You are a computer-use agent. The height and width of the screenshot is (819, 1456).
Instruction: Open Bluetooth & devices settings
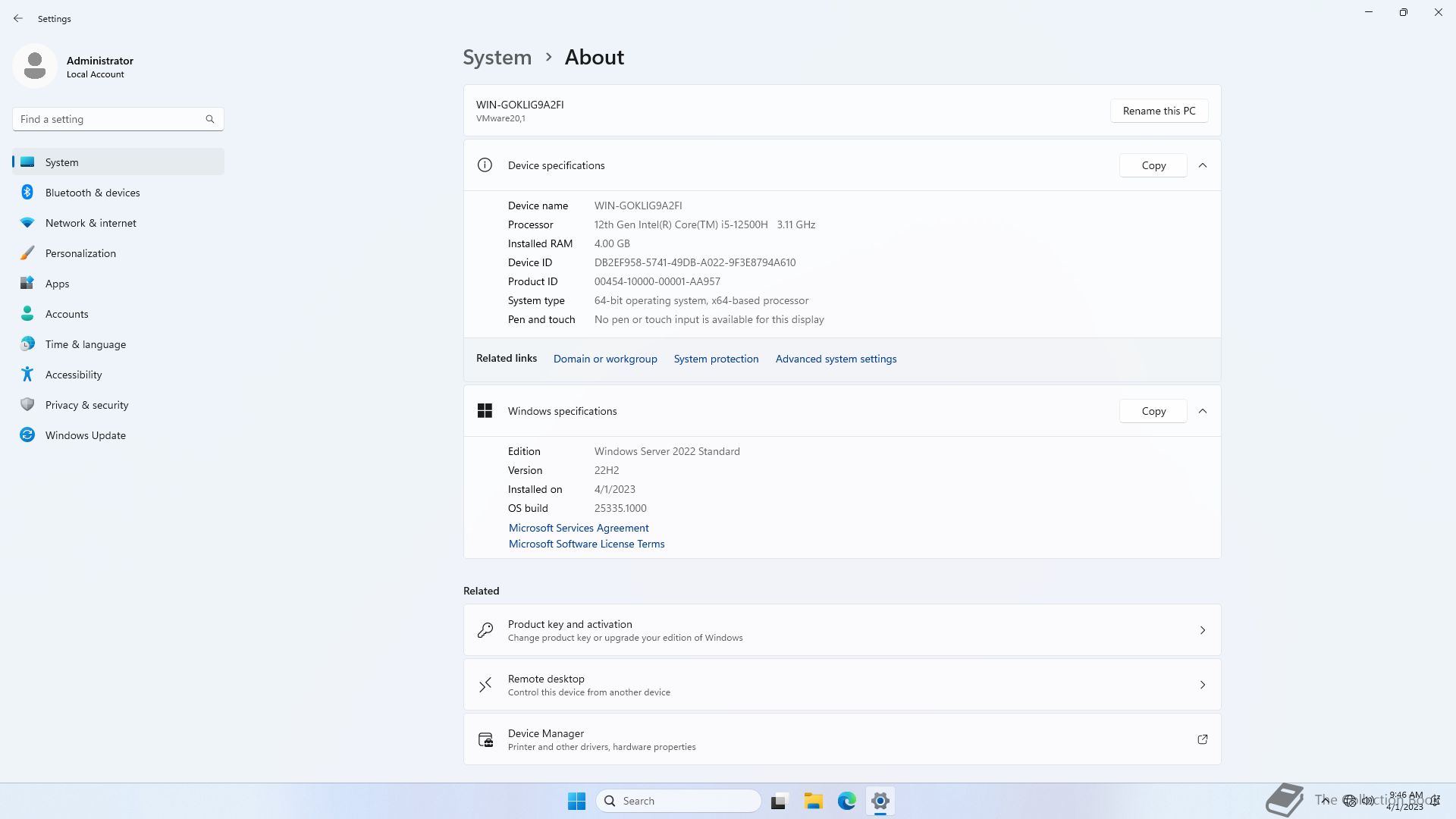(x=118, y=193)
